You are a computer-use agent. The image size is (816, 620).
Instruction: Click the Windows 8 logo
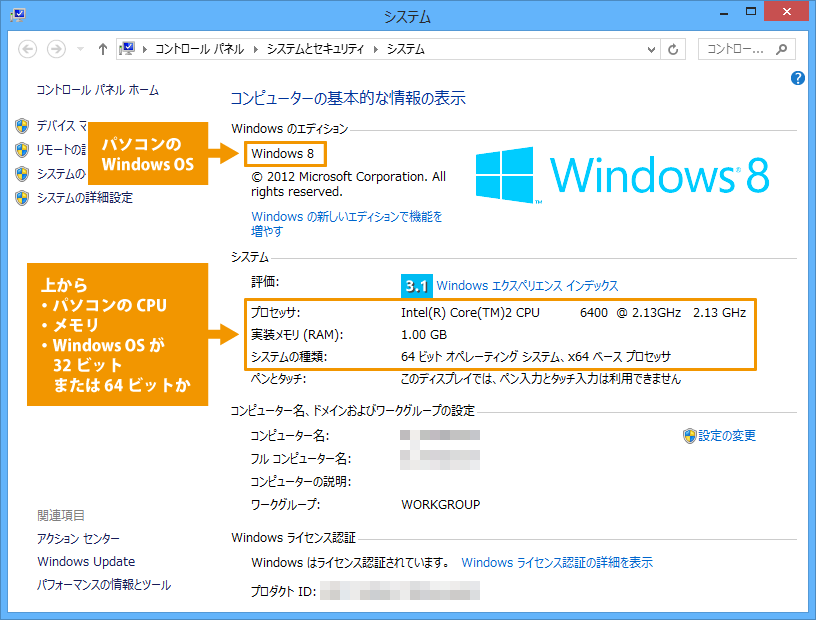pyautogui.click(x=622, y=175)
